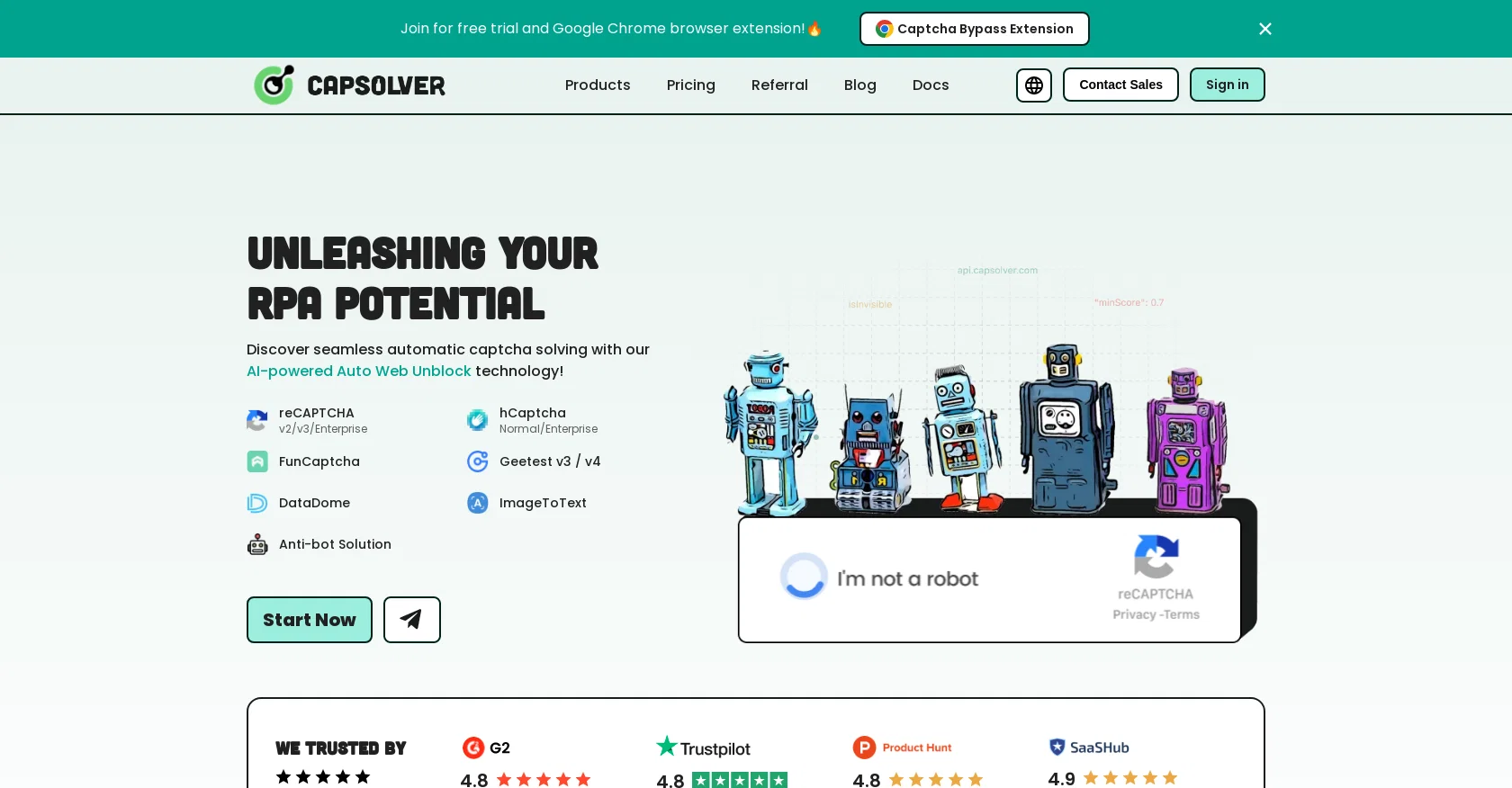Viewport: 1512px width, 788px height.
Task: Select the FunCaptcha text link
Action: tap(319, 461)
